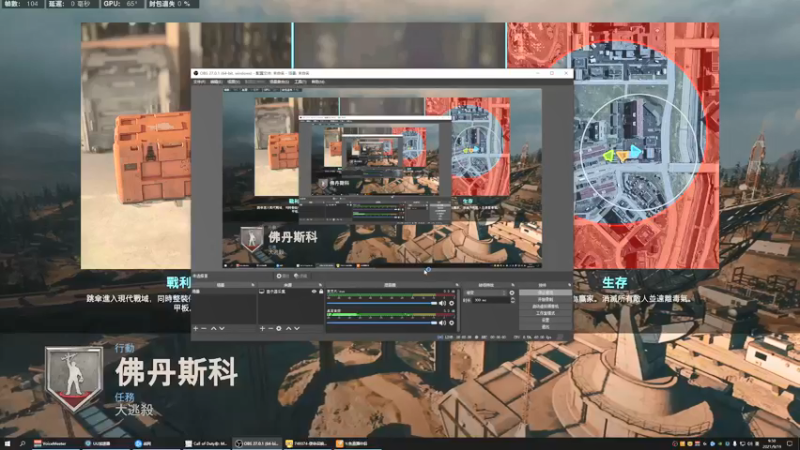Open the Windows Start menu
This screenshot has width=800, height=450.
[x=7, y=444]
